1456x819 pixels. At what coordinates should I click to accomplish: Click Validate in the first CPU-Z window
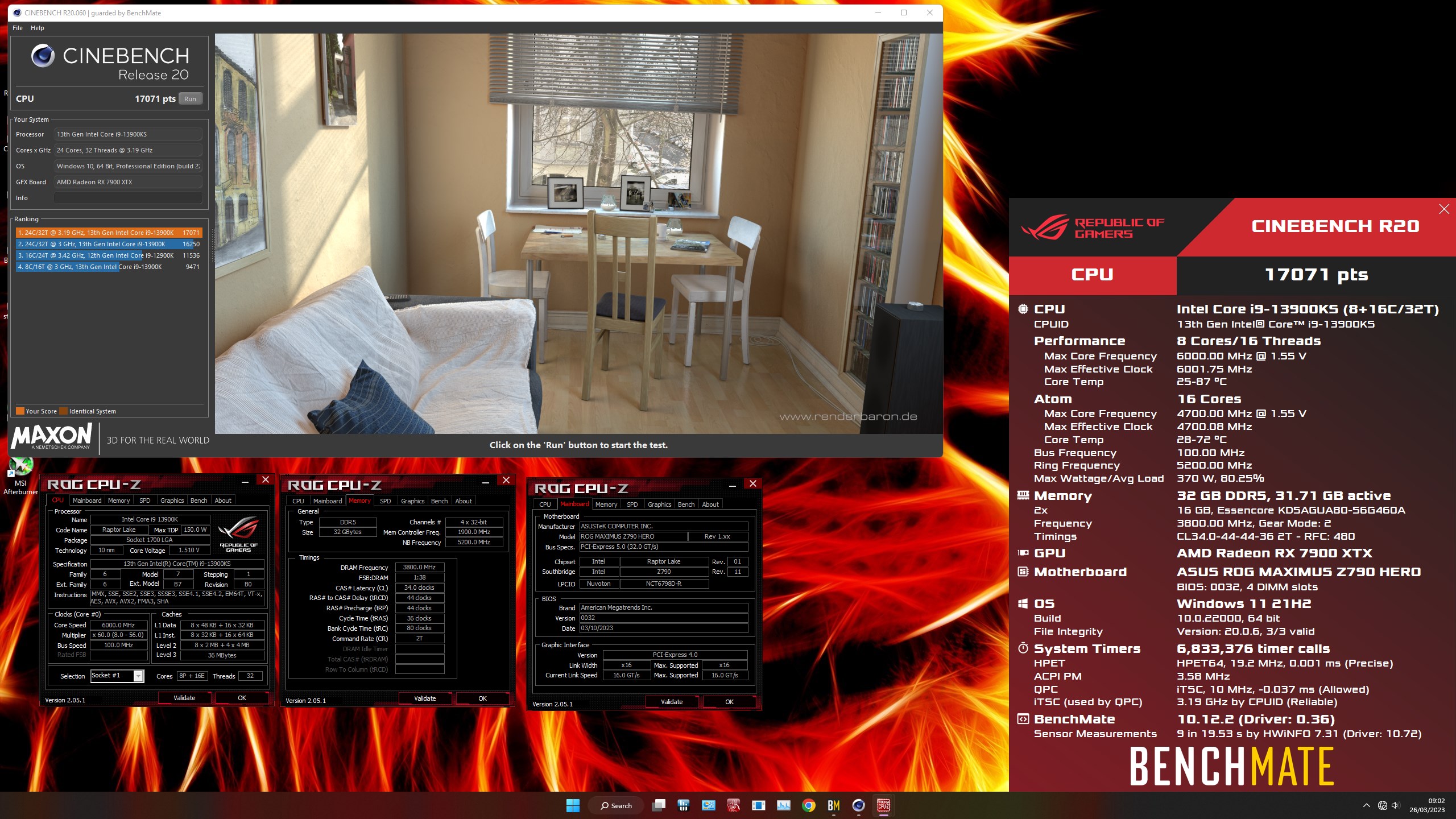tap(184, 698)
